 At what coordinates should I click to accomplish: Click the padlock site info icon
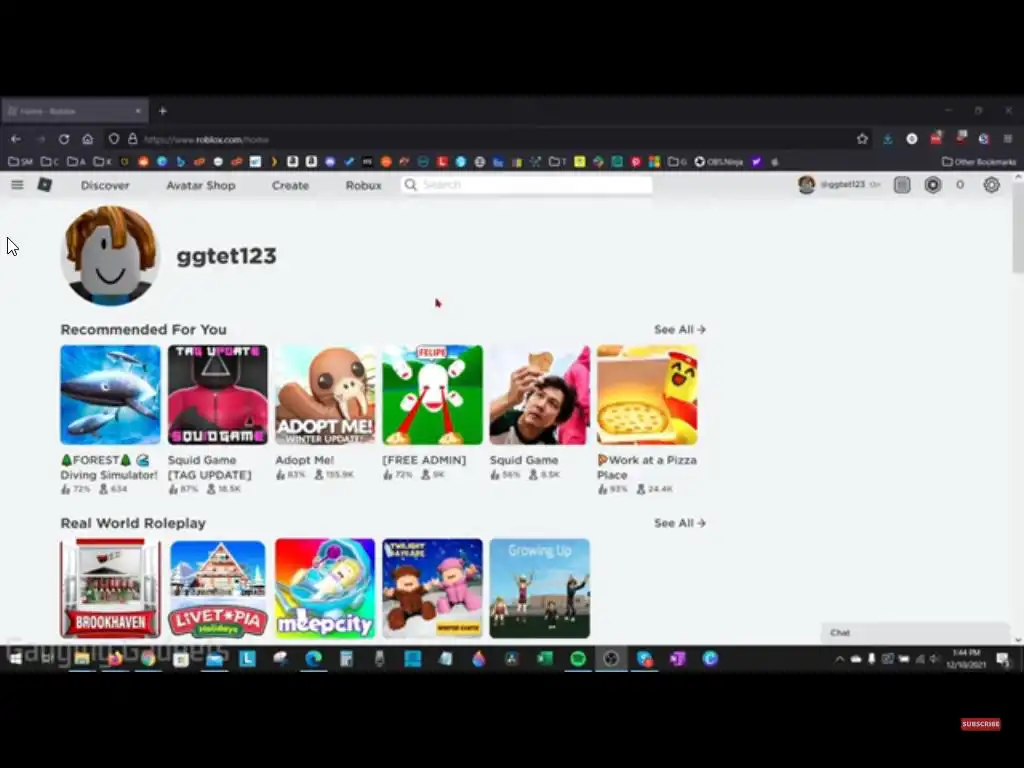(x=133, y=139)
